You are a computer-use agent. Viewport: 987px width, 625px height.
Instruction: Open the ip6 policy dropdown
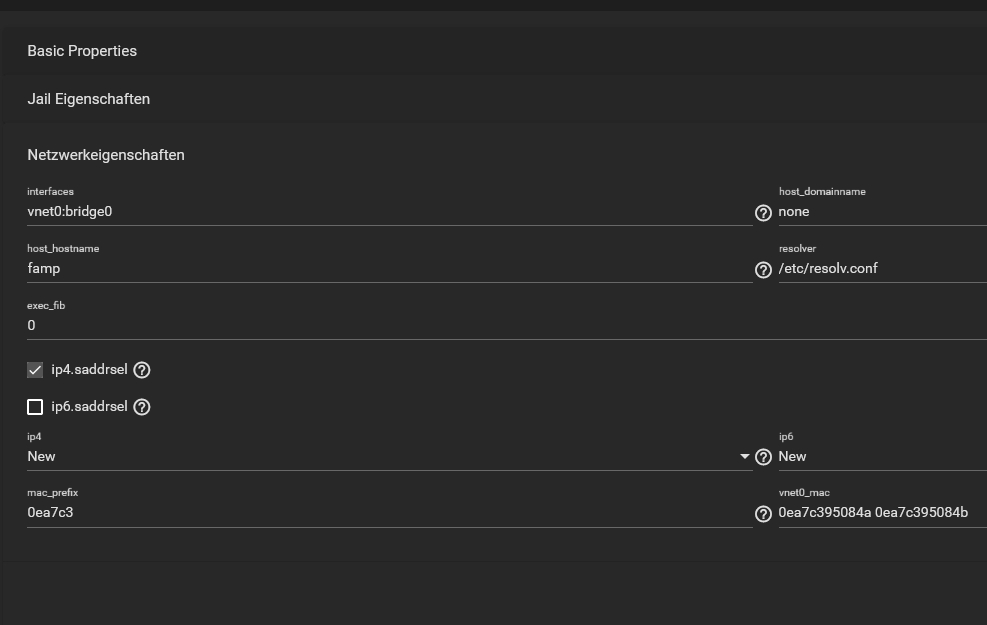coord(883,457)
